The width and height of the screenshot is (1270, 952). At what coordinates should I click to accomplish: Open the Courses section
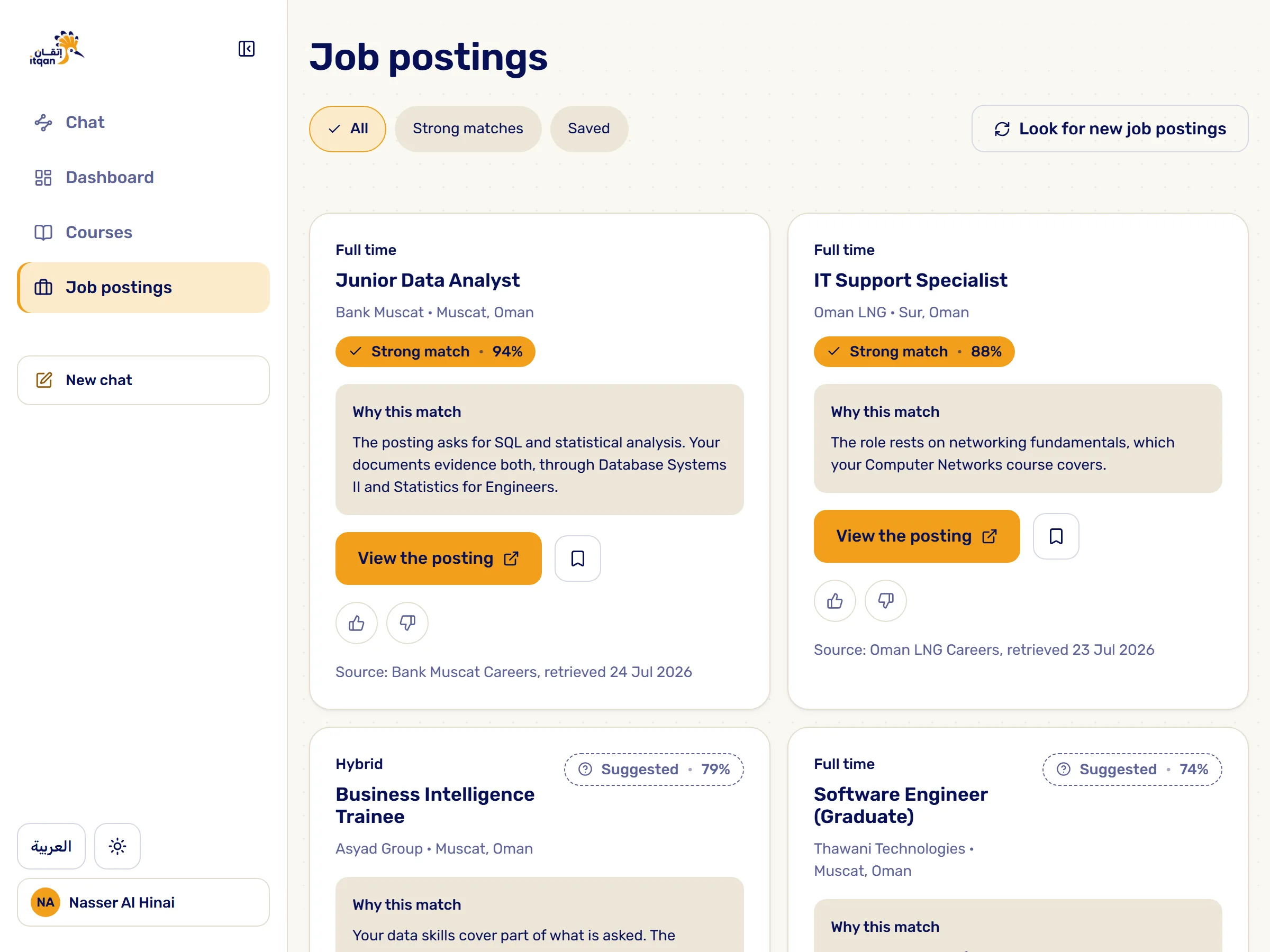(x=143, y=232)
